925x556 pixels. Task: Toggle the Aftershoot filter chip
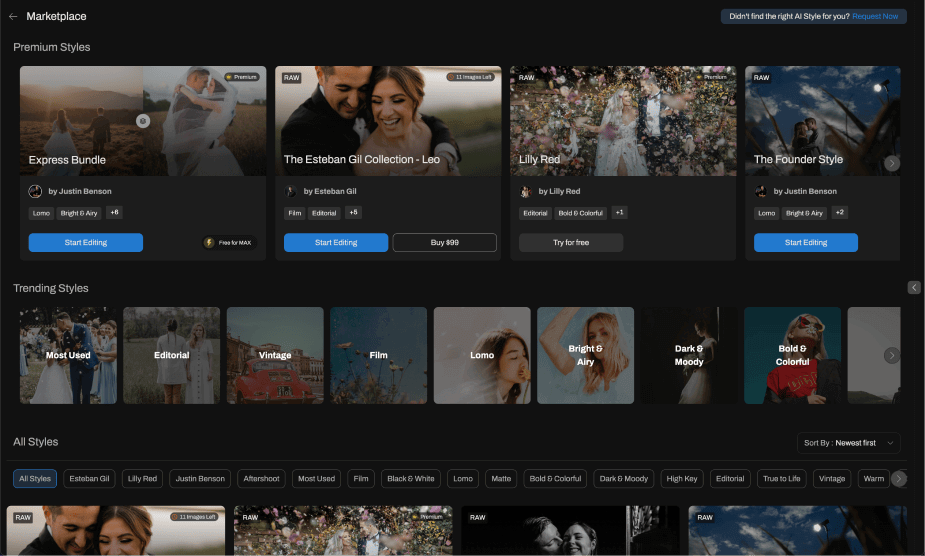262,479
